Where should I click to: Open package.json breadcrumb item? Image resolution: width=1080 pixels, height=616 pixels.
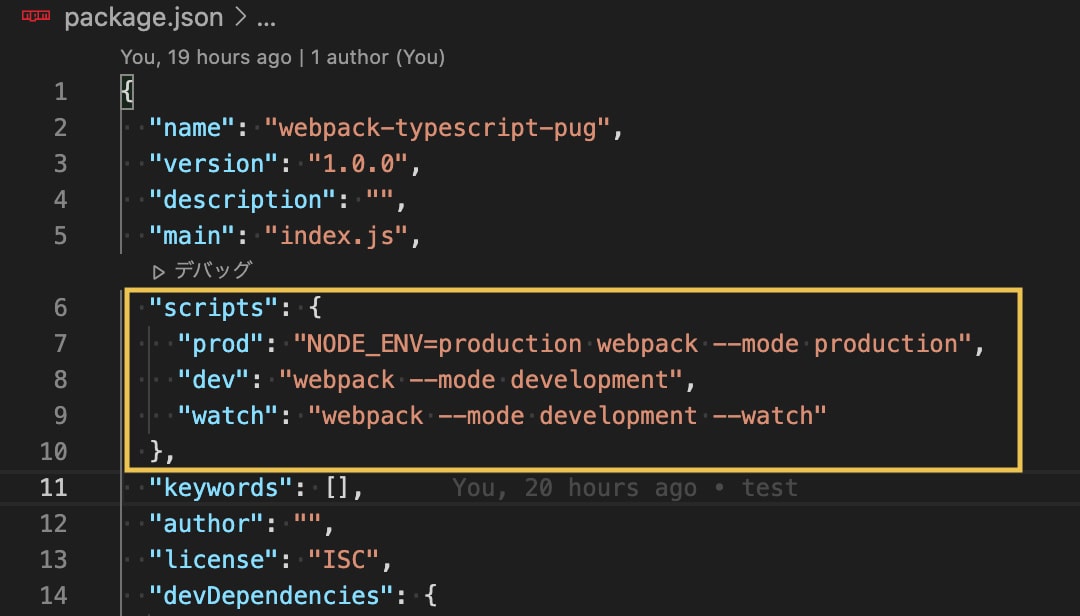[143, 18]
